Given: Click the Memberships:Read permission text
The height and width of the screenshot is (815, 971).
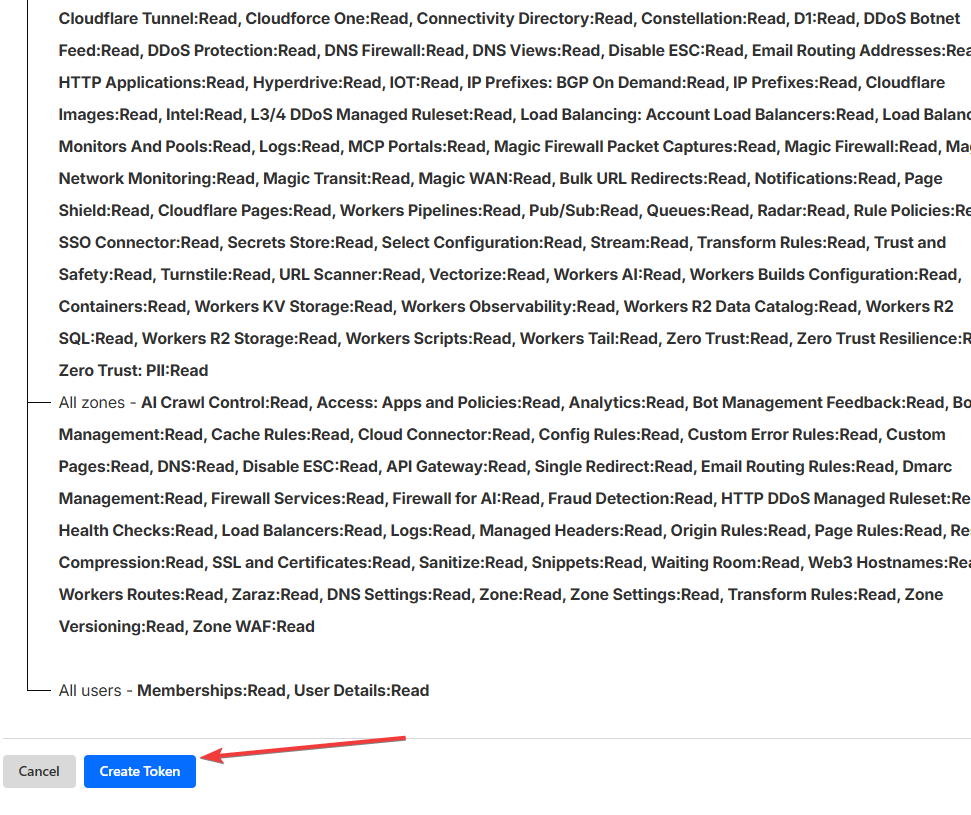Looking at the screenshot, I should pos(211,690).
